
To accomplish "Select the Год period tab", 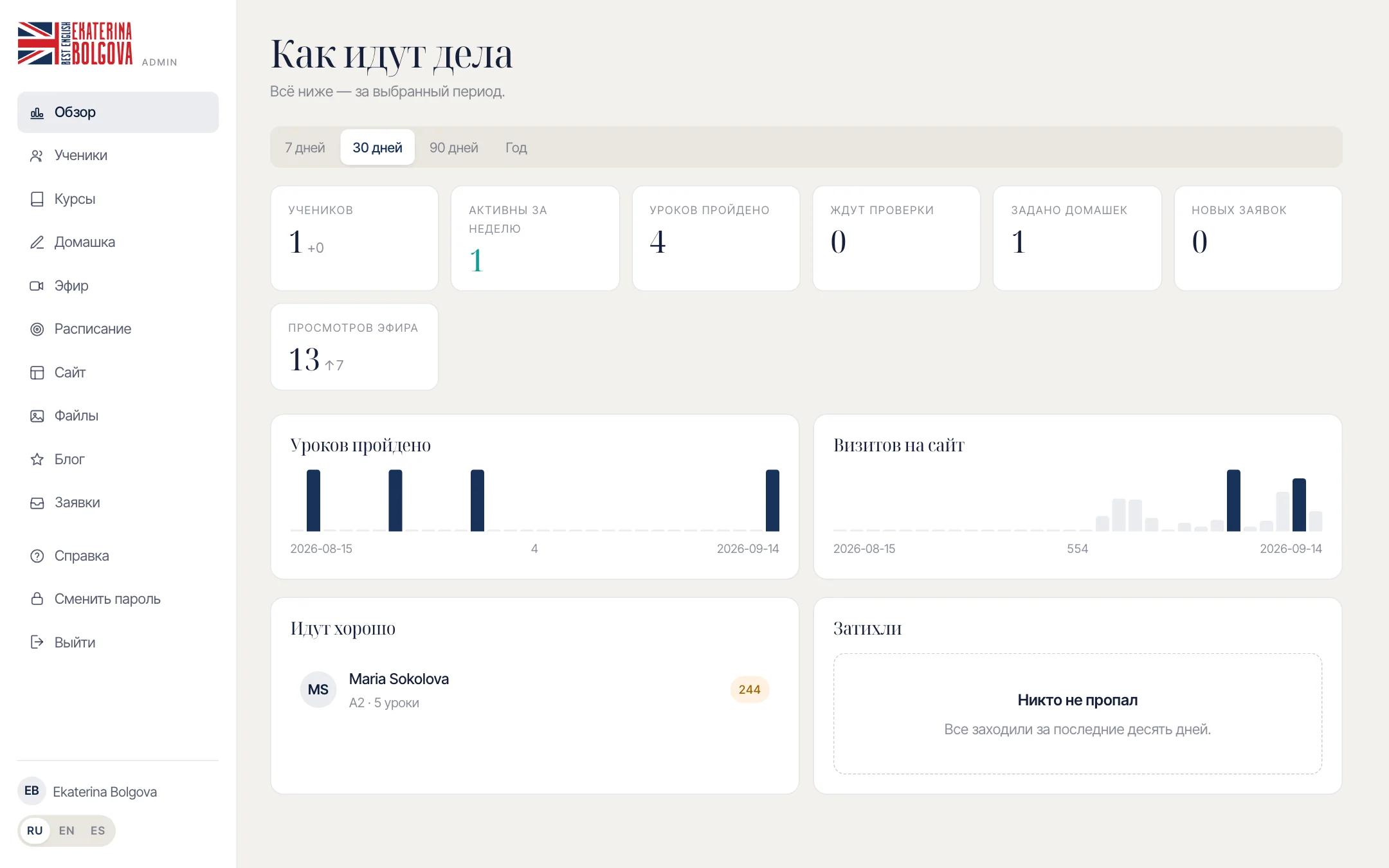I will tap(516, 147).
